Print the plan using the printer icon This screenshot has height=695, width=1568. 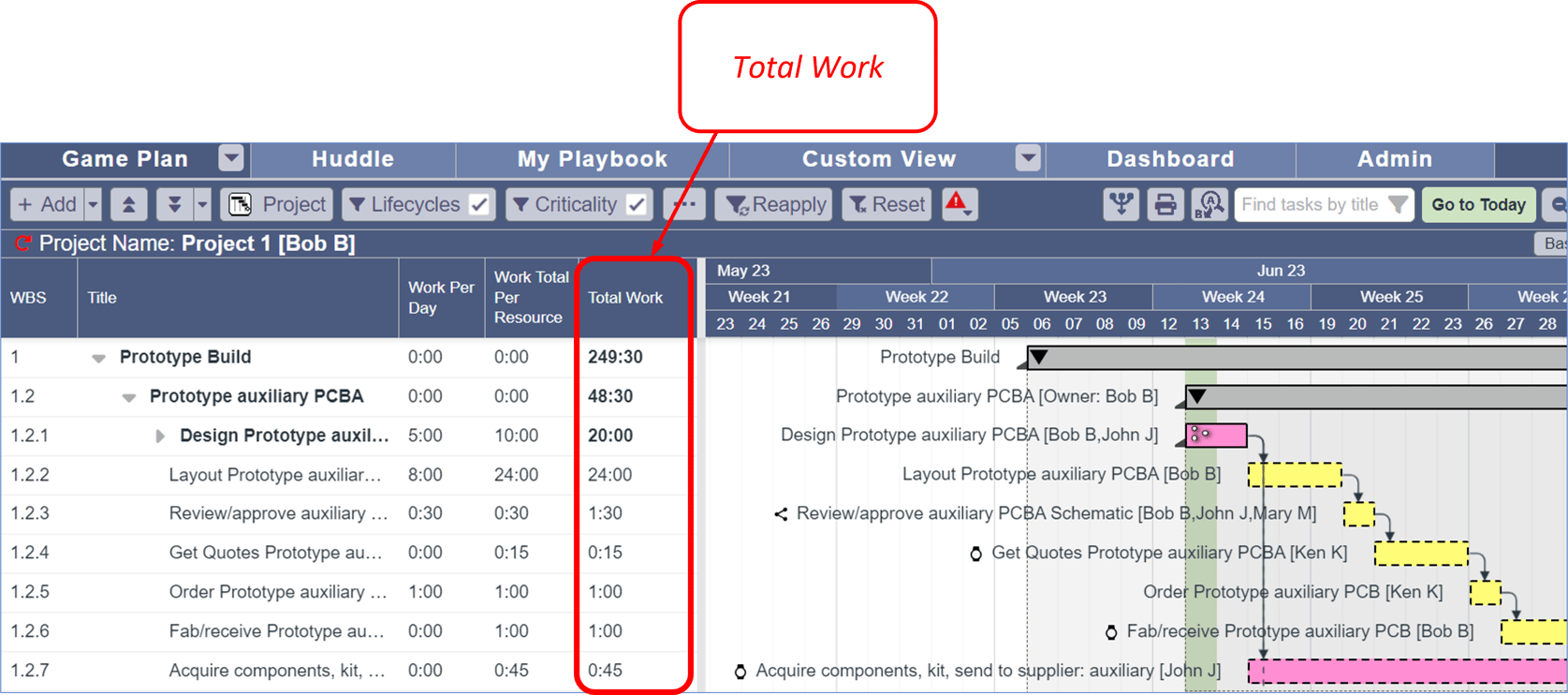1165,204
